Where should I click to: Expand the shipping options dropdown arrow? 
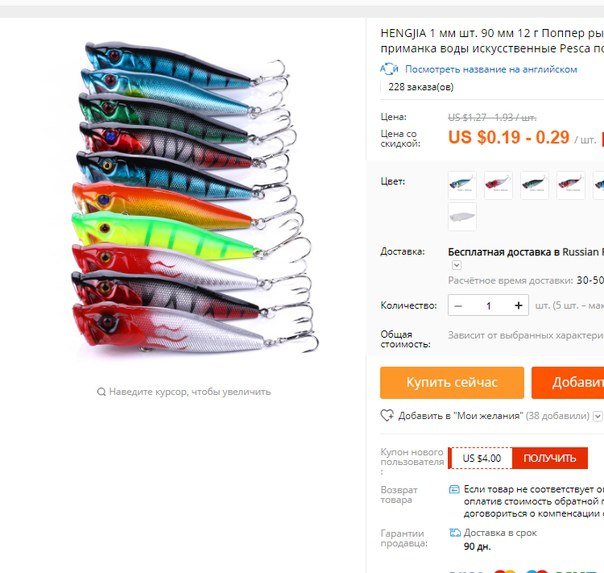click(456, 265)
